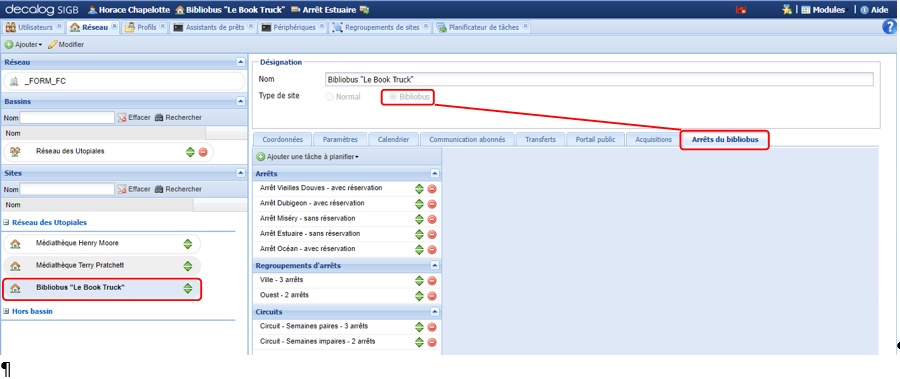
Task: Delete Arrêt Estuaire stop
Action: point(432,234)
